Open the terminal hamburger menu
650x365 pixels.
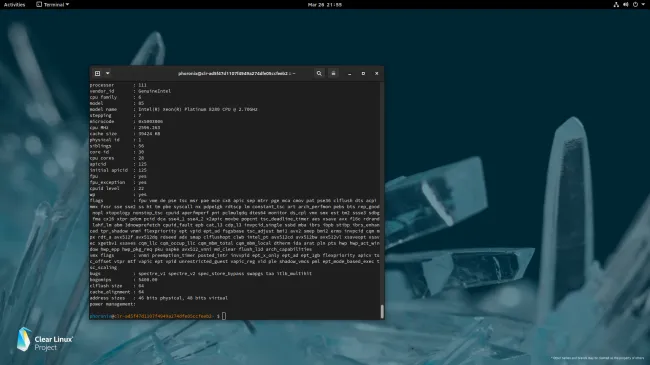click(333, 73)
